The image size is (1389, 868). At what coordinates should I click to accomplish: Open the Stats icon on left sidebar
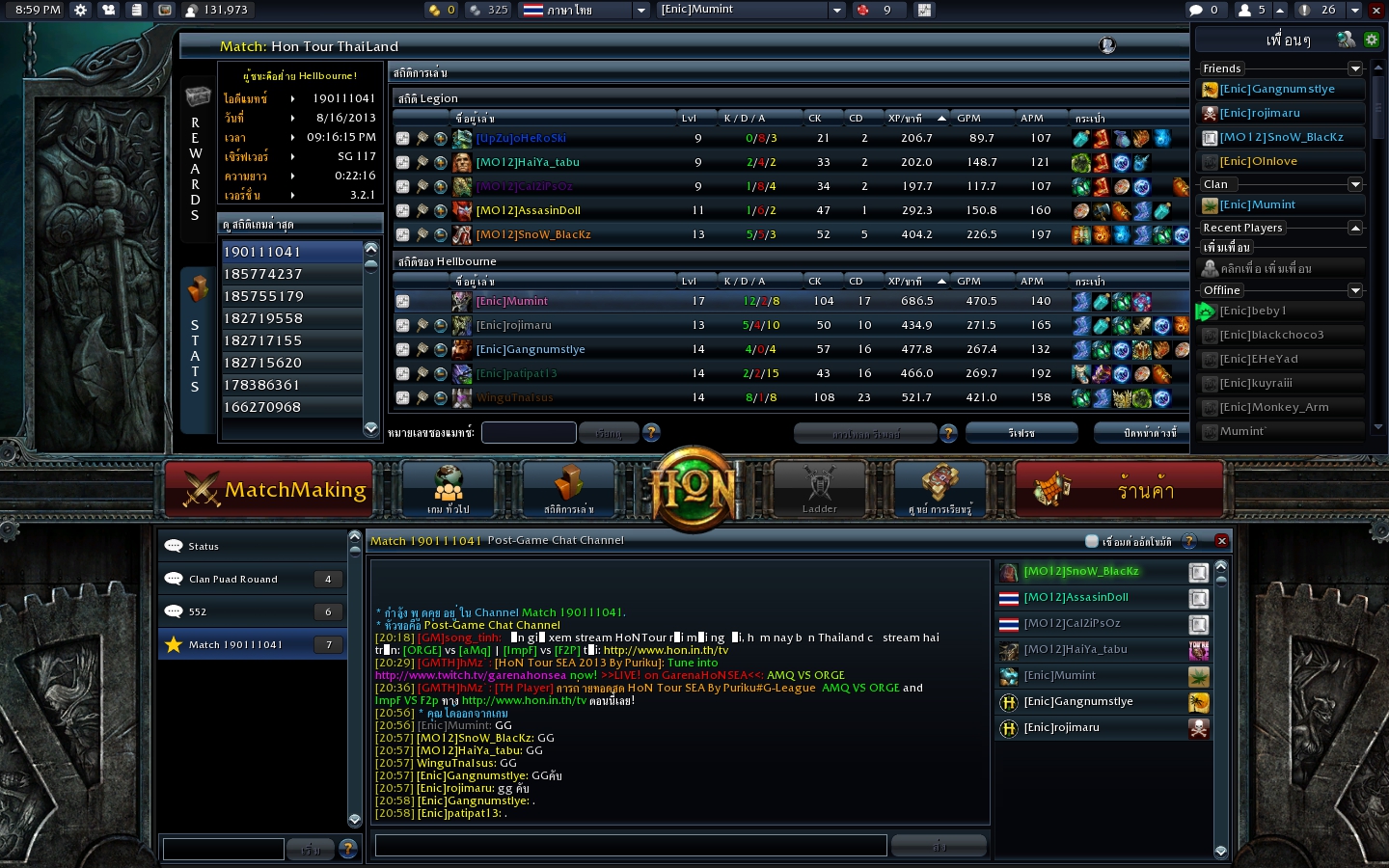click(x=198, y=288)
